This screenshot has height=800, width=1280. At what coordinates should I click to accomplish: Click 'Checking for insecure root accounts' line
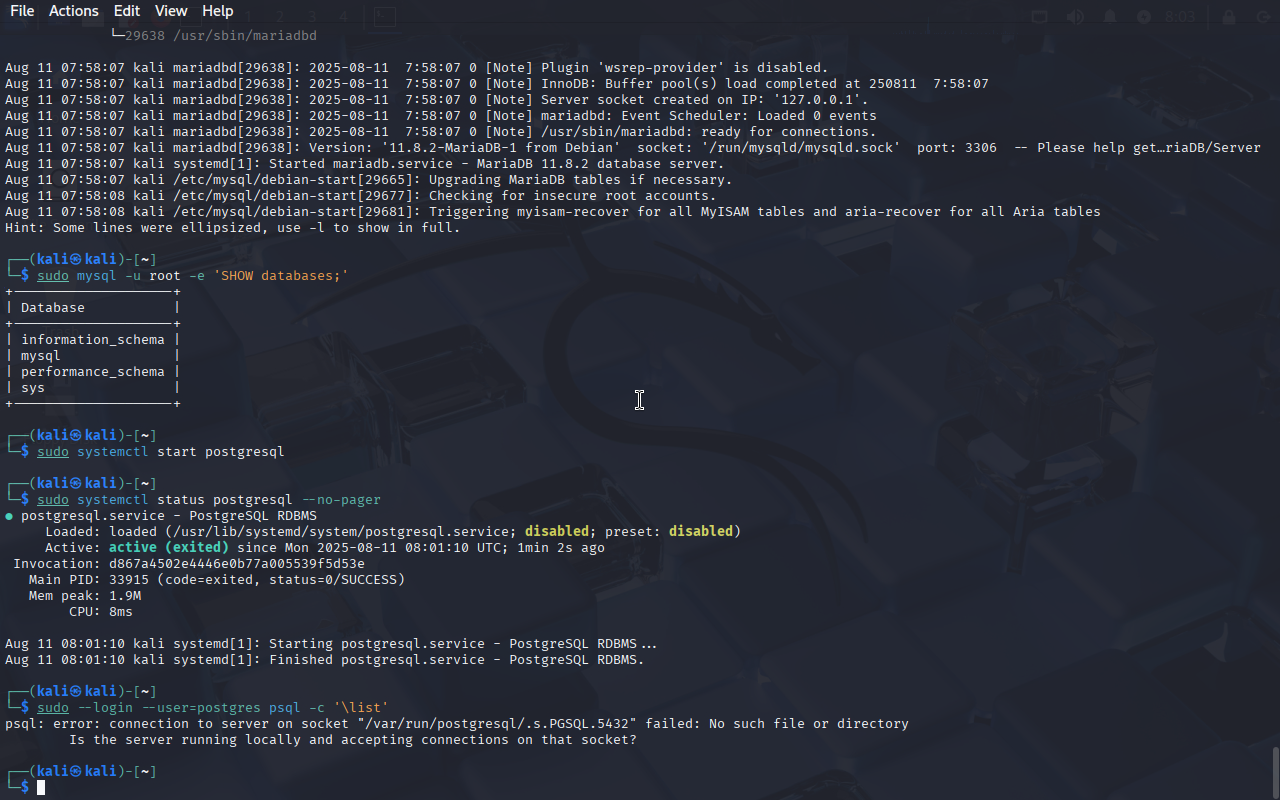tap(361, 196)
